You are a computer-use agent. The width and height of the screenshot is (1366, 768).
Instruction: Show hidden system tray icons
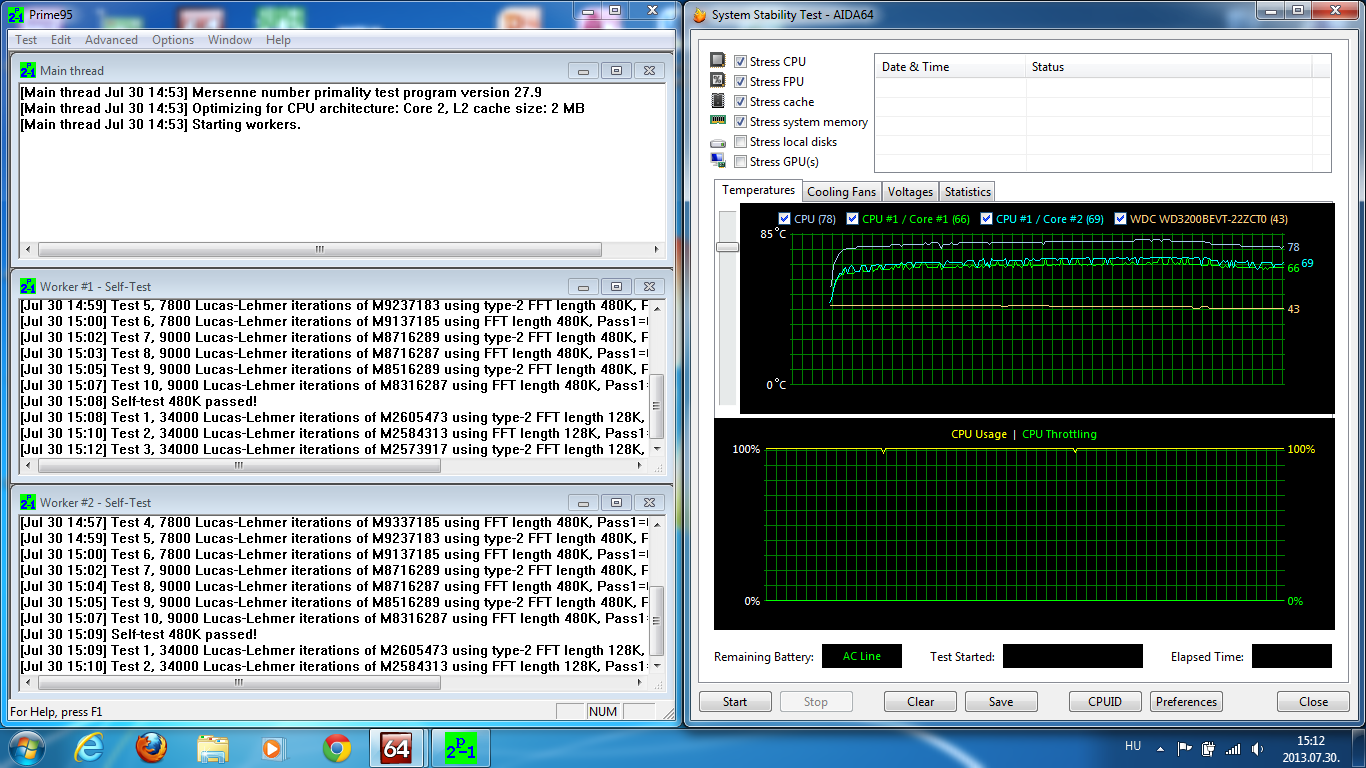[x=1159, y=748]
